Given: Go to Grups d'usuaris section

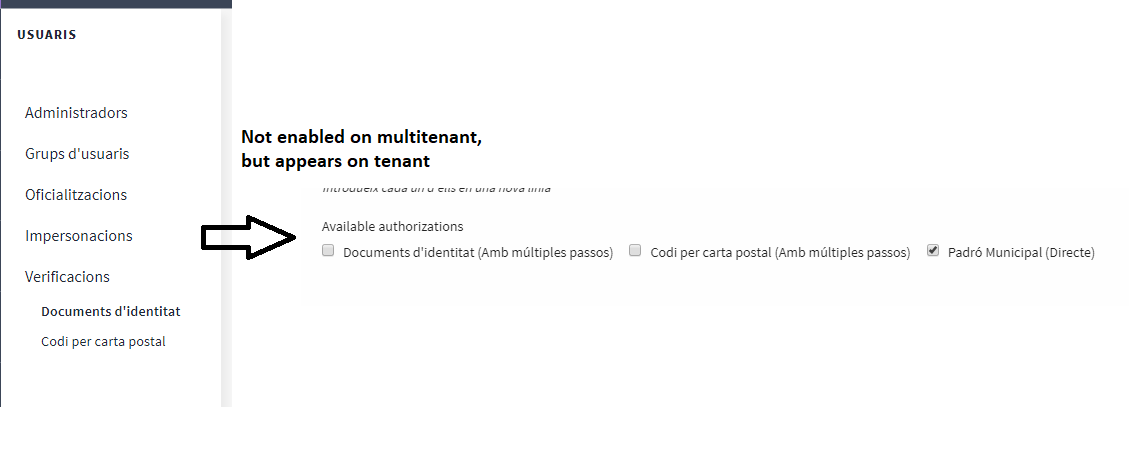Looking at the screenshot, I should (77, 154).
